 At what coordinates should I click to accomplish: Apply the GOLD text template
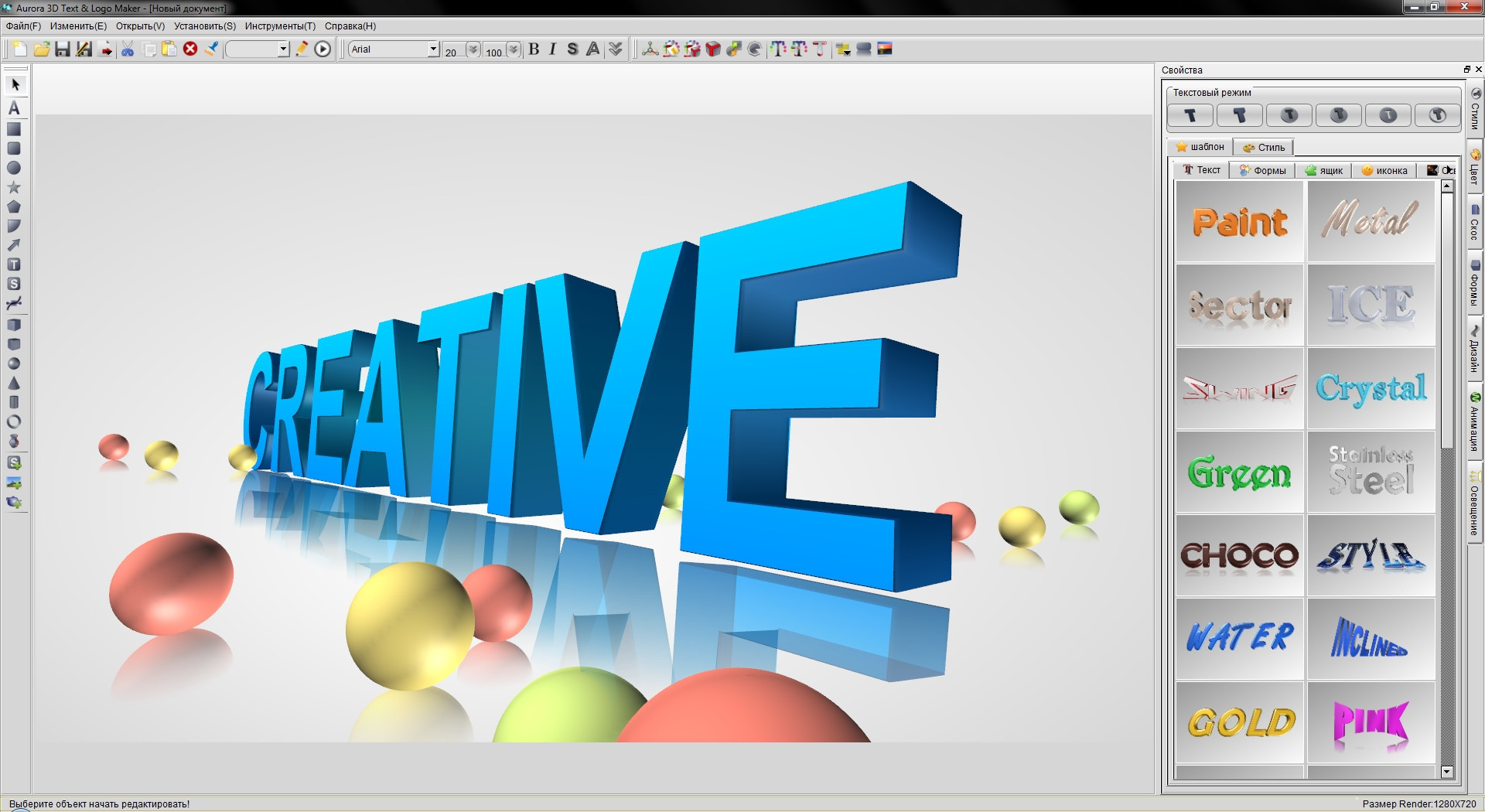(x=1240, y=722)
